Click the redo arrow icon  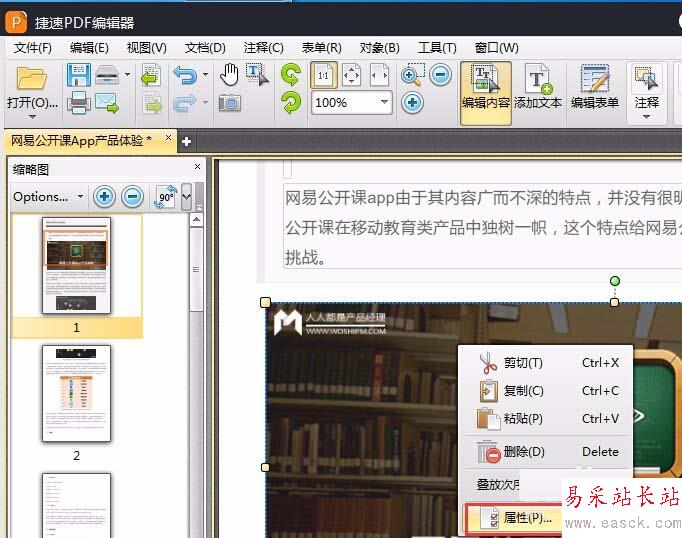point(185,103)
